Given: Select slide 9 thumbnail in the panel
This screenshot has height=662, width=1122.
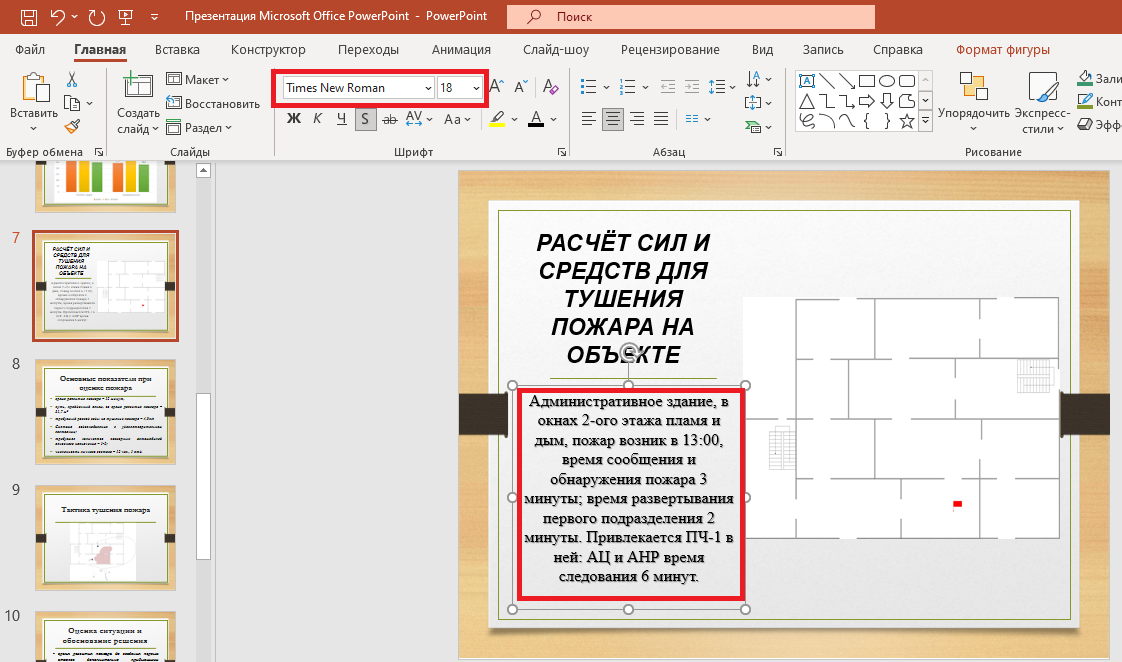Looking at the screenshot, I should pos(104,538).
